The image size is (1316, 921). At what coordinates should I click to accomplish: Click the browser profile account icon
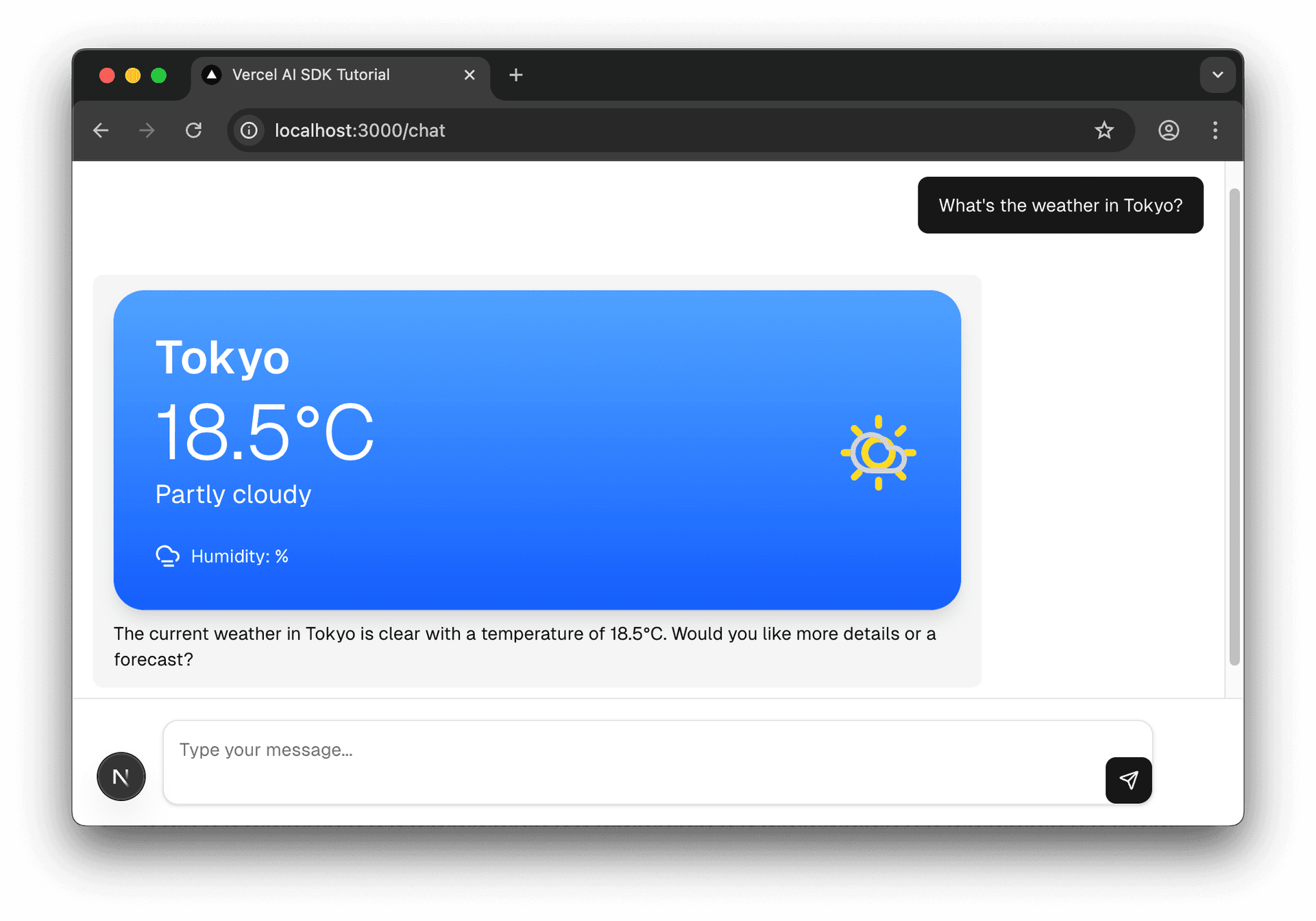coord(1168,130)
